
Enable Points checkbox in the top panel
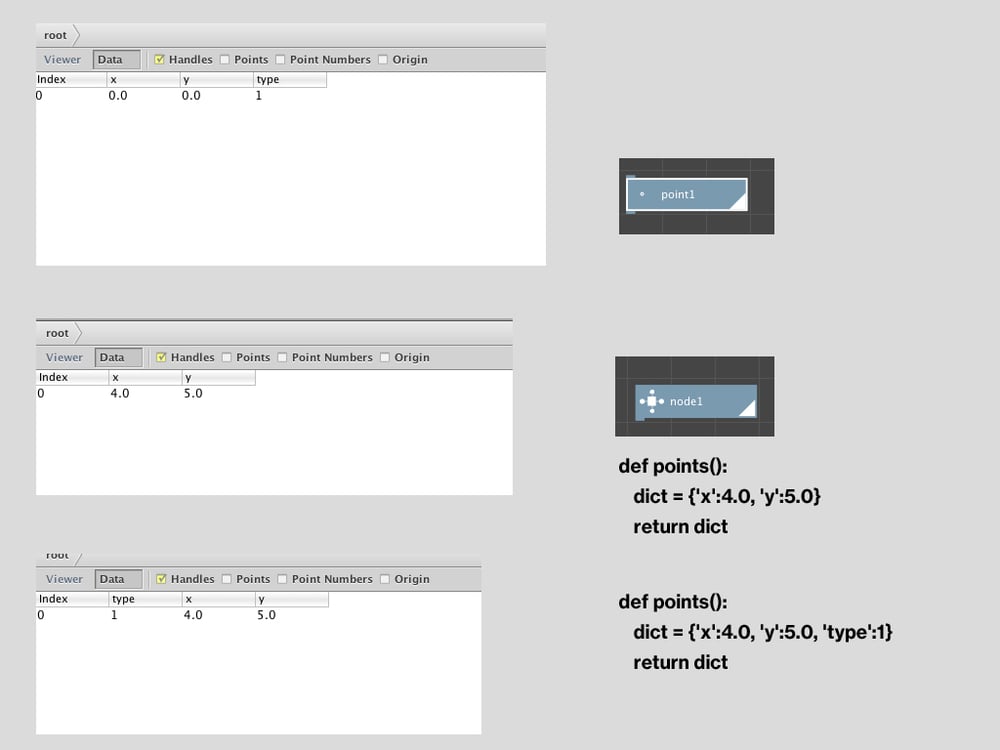[x=224, y=59]
